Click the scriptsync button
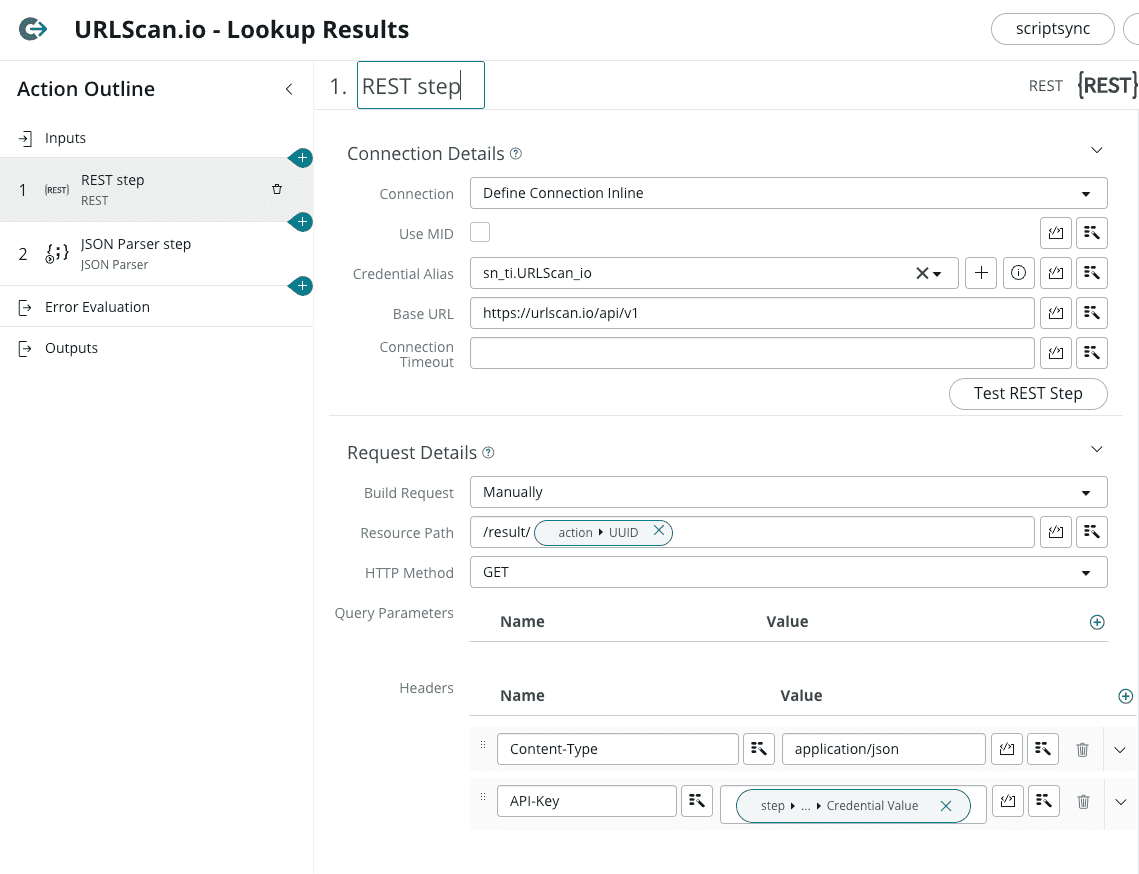Image resolution: width=1139 pixels, height=874 pixels. pyautogui.click(x=1053, y=29)
